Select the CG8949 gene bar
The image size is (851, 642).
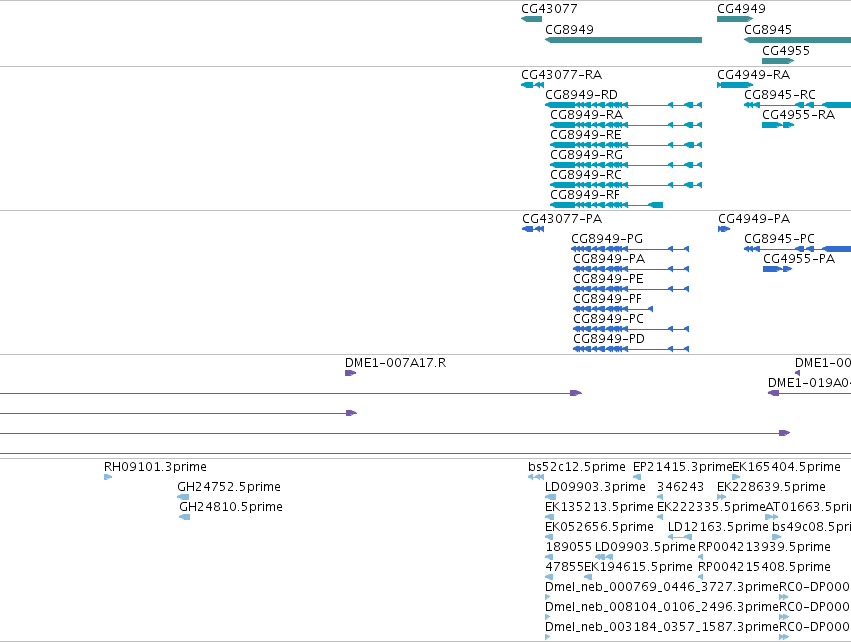[623, 40]
